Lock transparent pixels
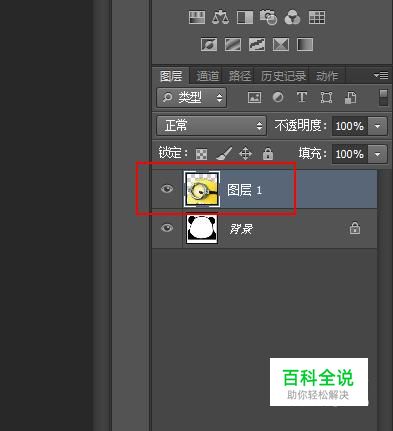393x431 pixels. tap(201, 154)
